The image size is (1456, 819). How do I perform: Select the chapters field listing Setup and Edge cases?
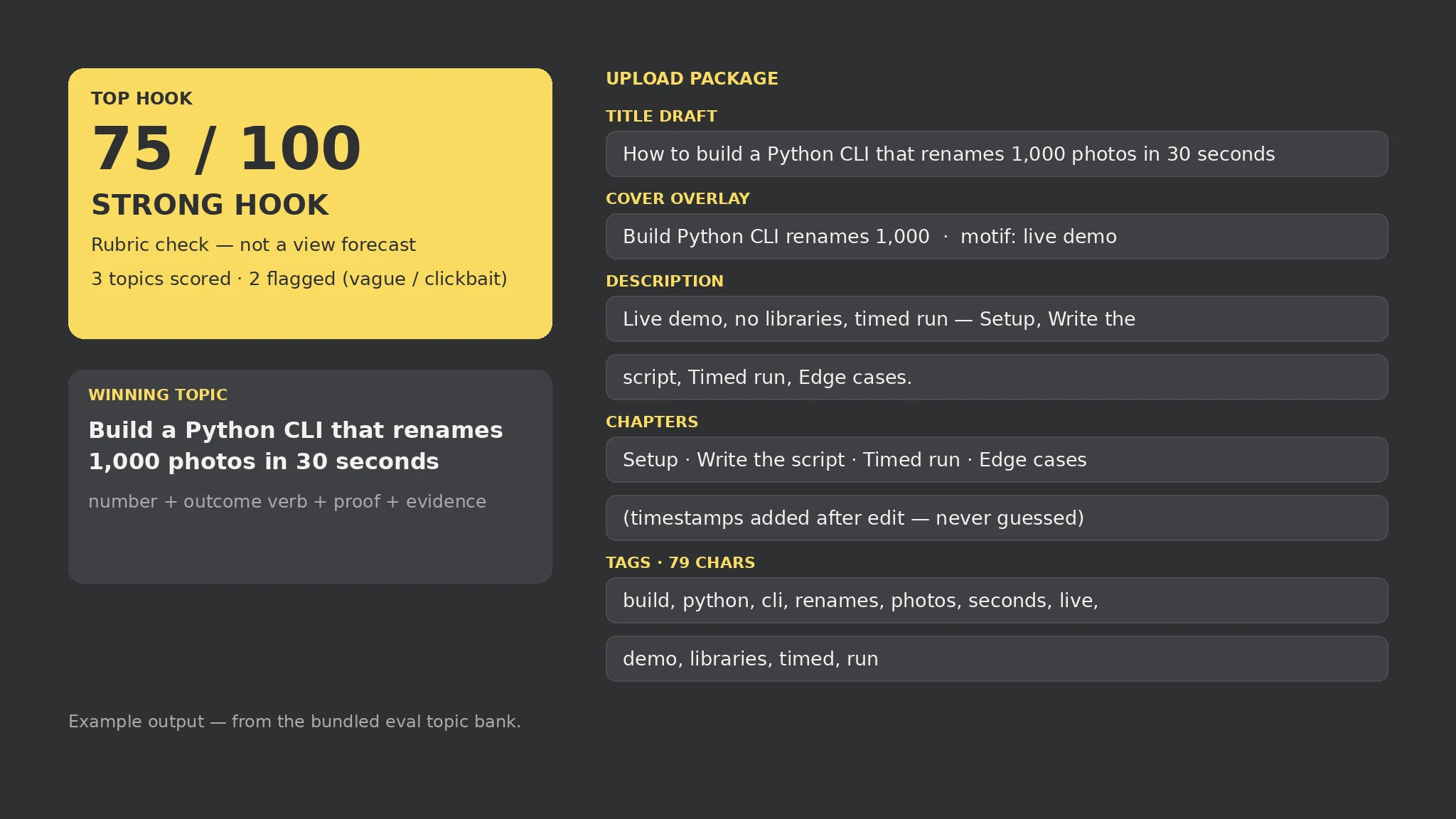[x=997, y=459]
